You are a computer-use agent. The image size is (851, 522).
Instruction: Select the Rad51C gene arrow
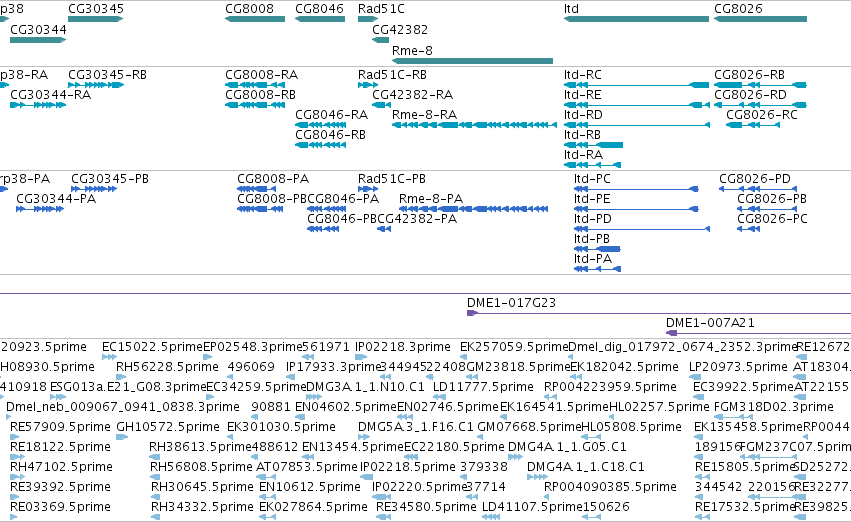368,19
